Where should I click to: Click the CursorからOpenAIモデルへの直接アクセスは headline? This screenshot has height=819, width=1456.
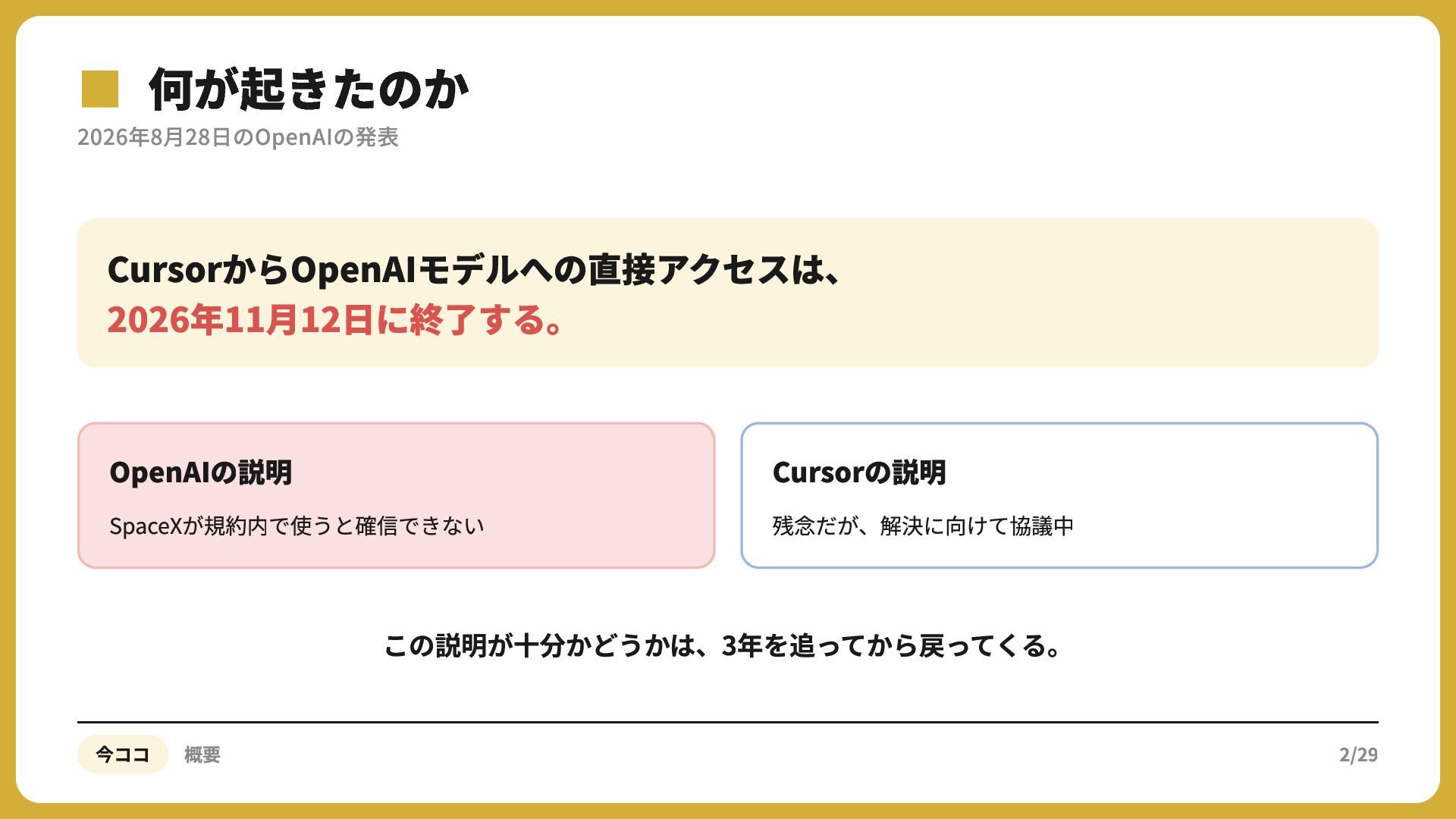(x=475, y=270)
